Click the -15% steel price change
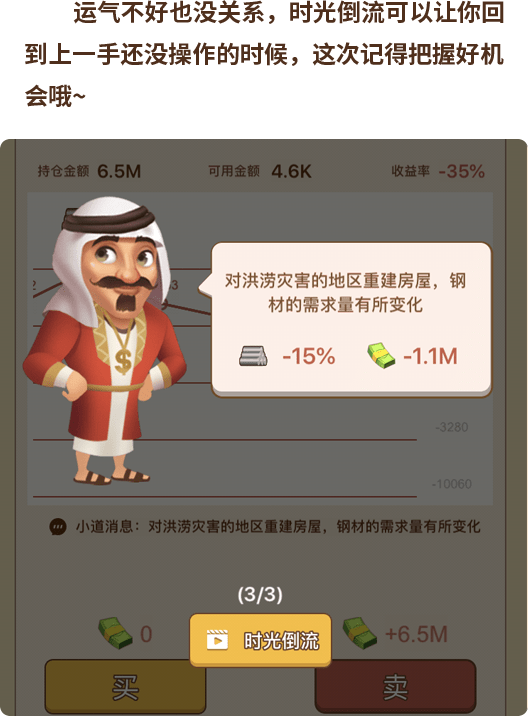 click(309, 356)
